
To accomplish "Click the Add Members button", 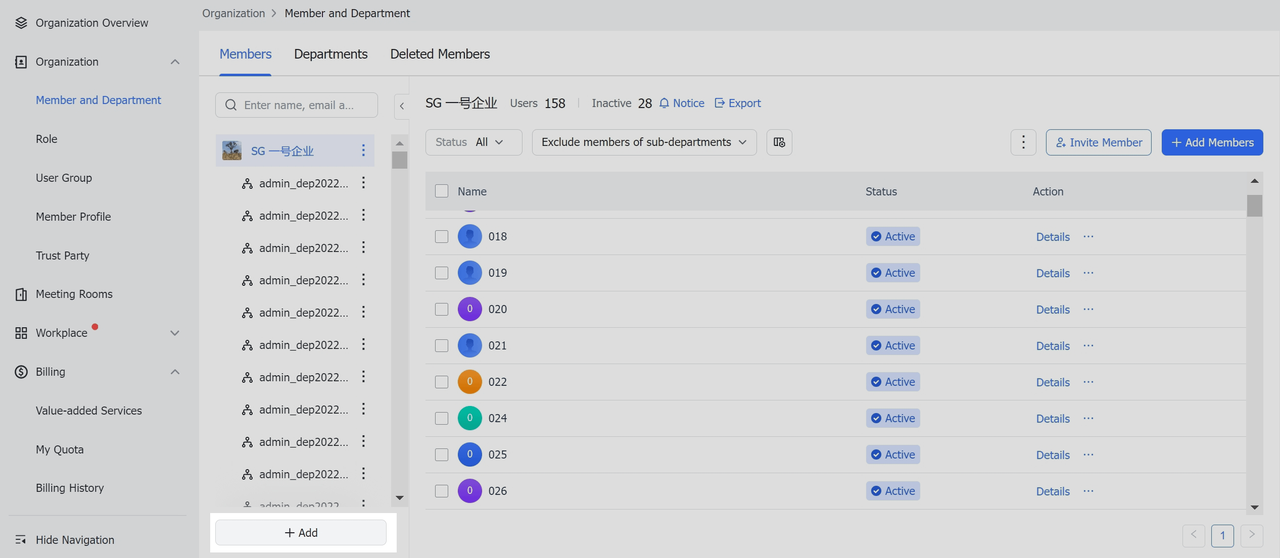I will point(1211,142).
